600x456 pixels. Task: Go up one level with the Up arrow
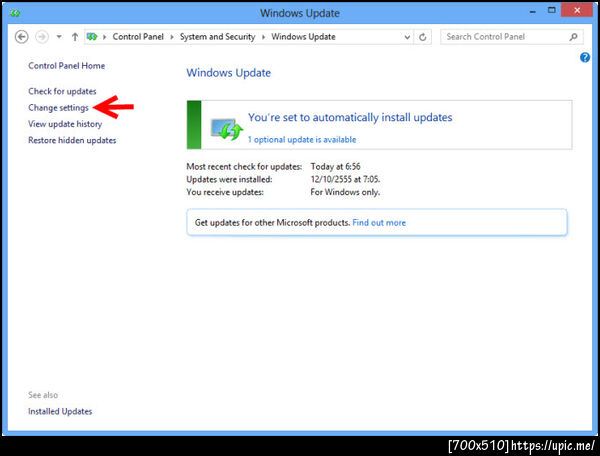[x=75, y=37]
